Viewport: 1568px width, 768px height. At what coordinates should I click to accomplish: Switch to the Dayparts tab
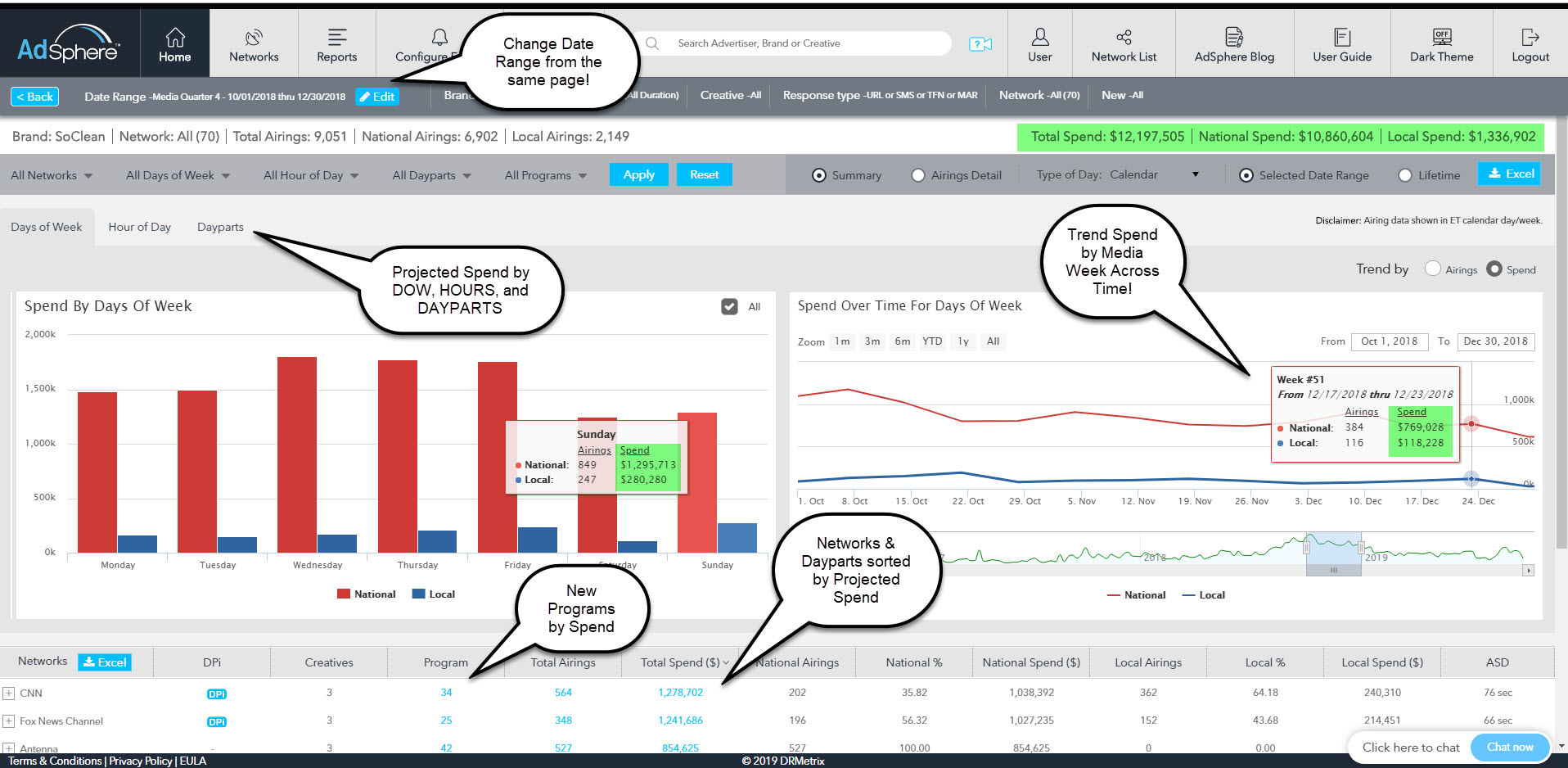220,227
